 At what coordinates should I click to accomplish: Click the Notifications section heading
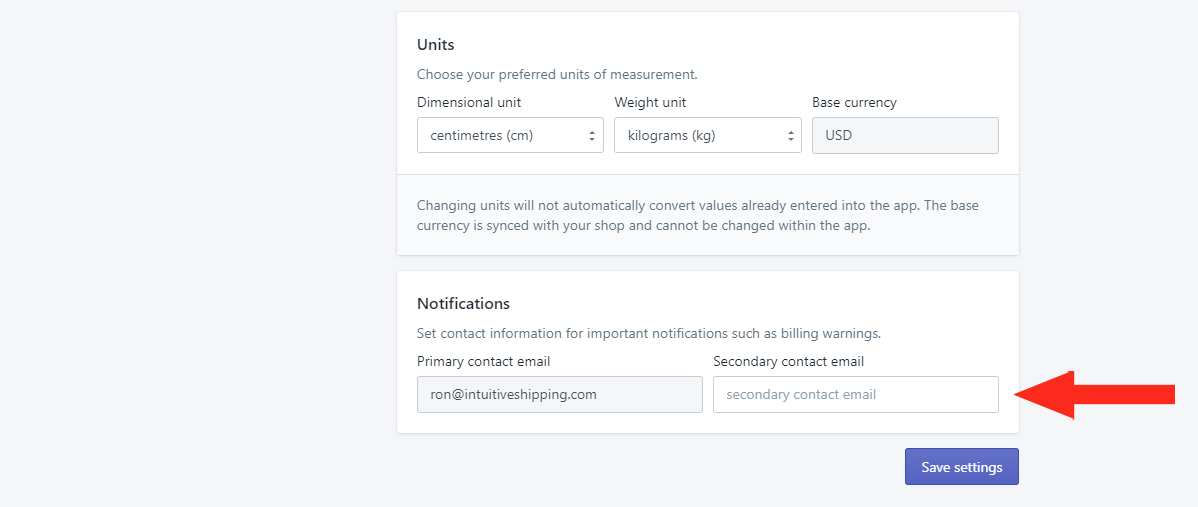pos(463,303)
